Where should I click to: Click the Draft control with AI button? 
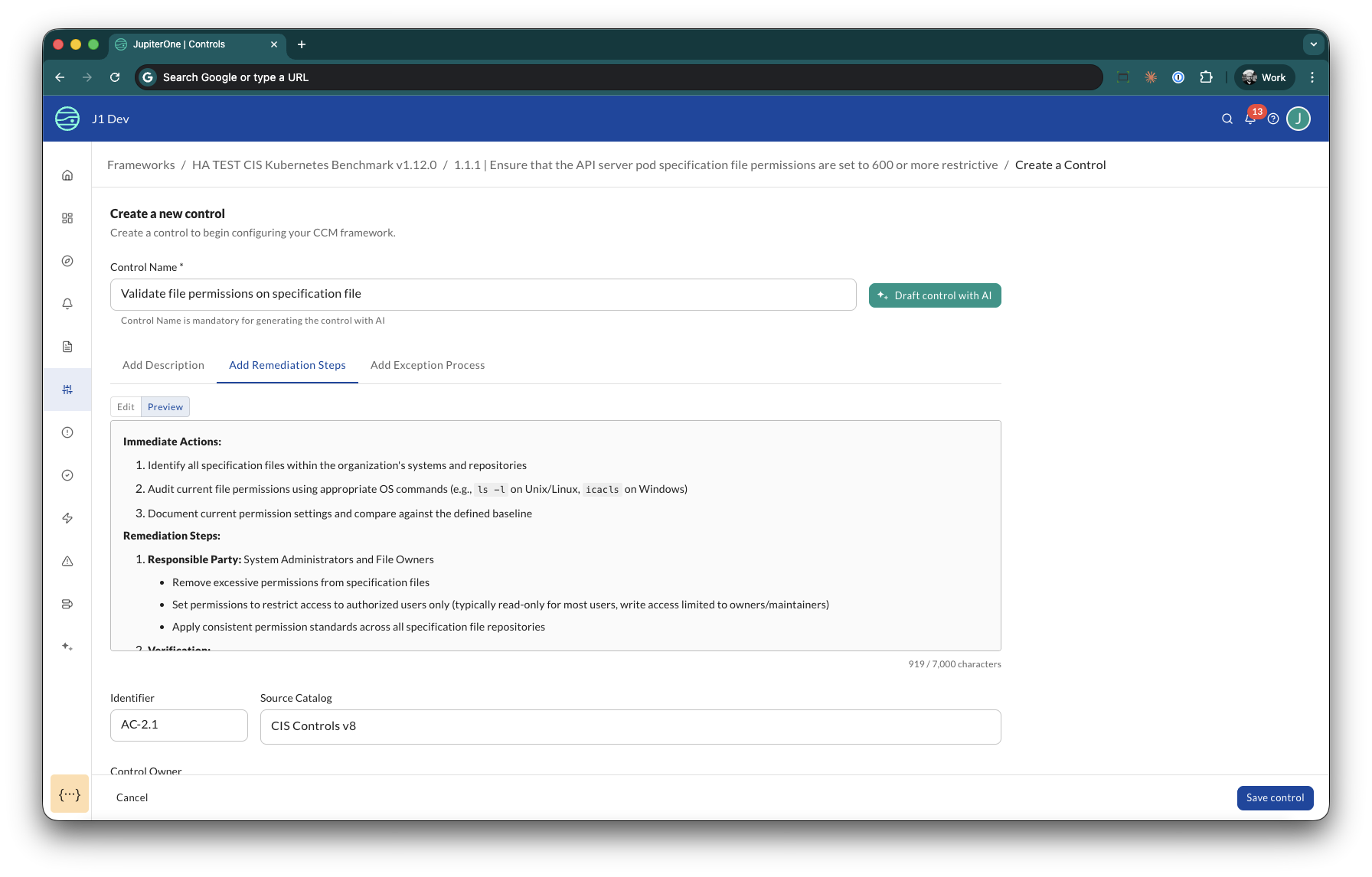[934, 295]
